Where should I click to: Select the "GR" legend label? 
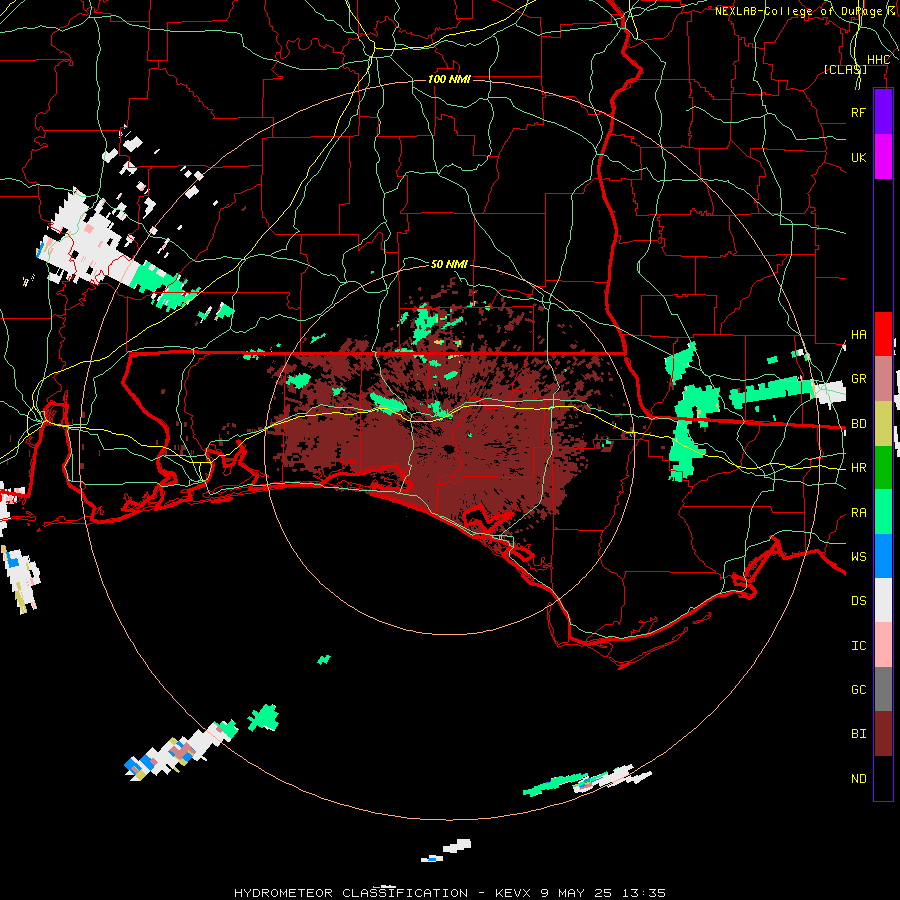point(858,378)
